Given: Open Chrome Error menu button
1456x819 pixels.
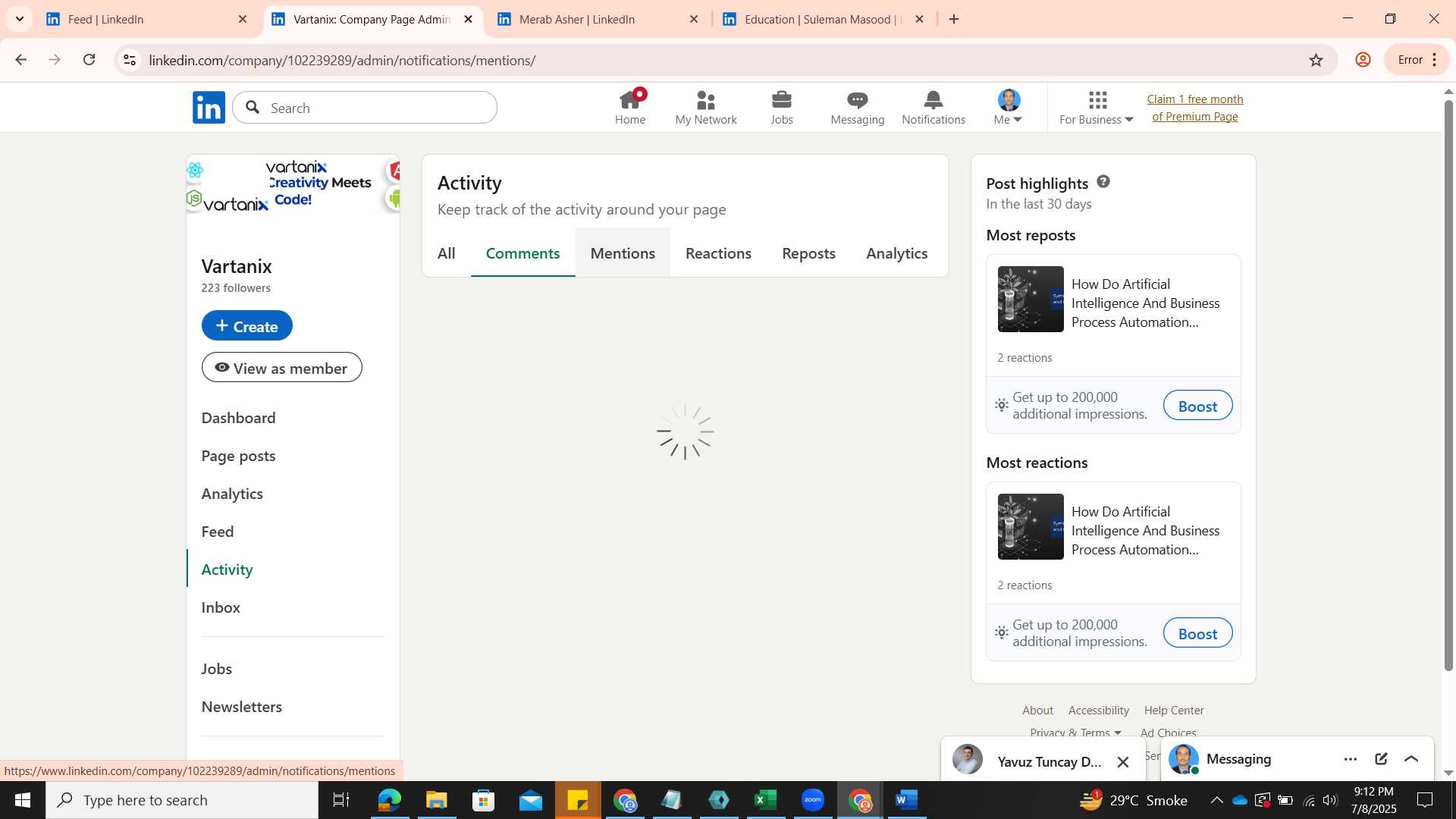Looking at the screenshot, I should click(1417, 60).
